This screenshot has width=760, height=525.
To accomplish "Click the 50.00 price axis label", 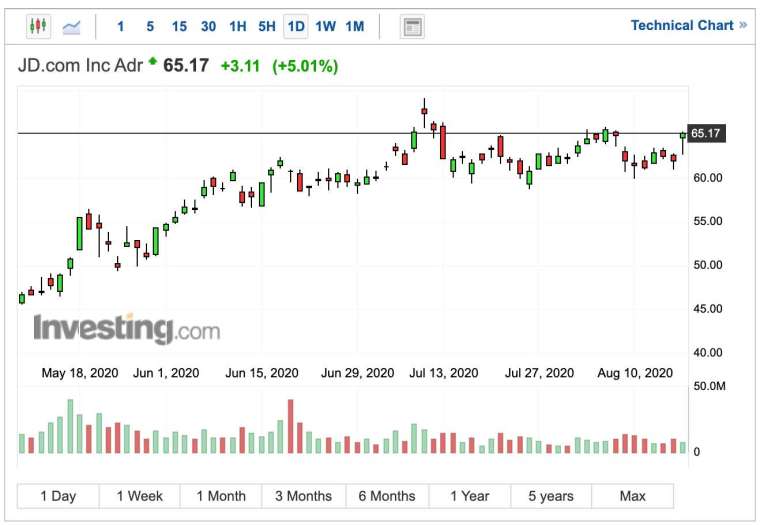I will point(708,265).
